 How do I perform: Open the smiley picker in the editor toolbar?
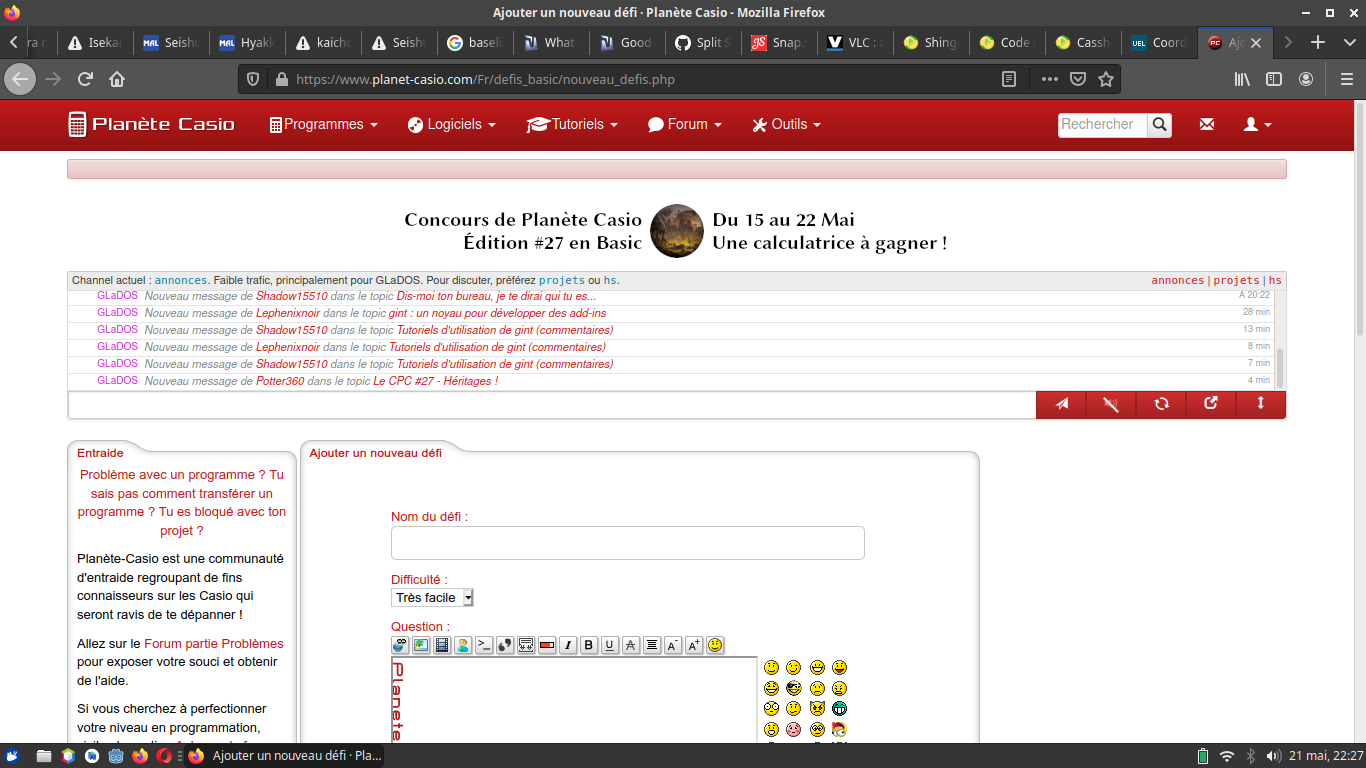(715, 645)
